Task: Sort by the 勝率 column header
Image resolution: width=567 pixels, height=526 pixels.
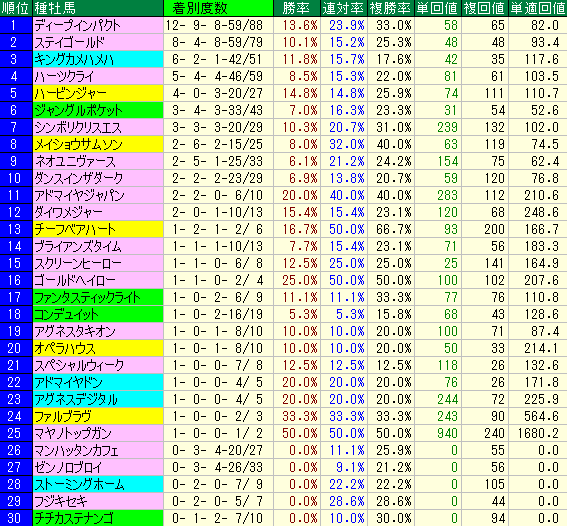Action: (x=297, y=8)
